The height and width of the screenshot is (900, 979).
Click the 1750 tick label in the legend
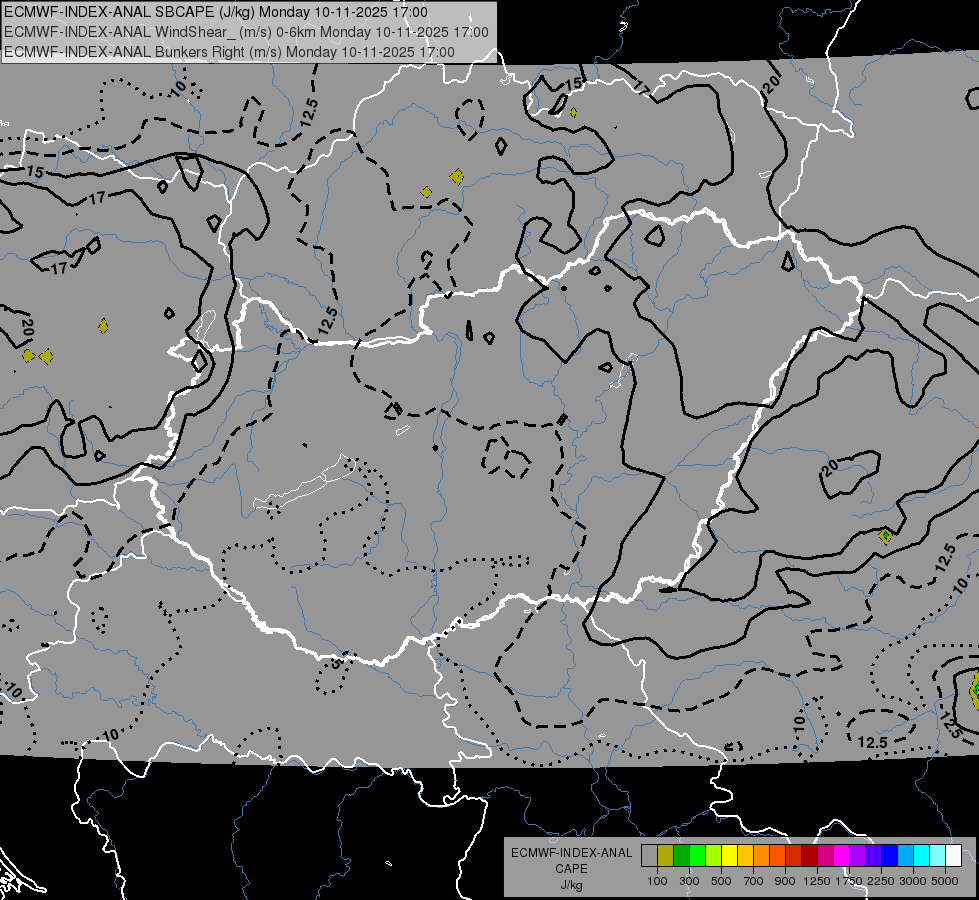click(849, 881)
